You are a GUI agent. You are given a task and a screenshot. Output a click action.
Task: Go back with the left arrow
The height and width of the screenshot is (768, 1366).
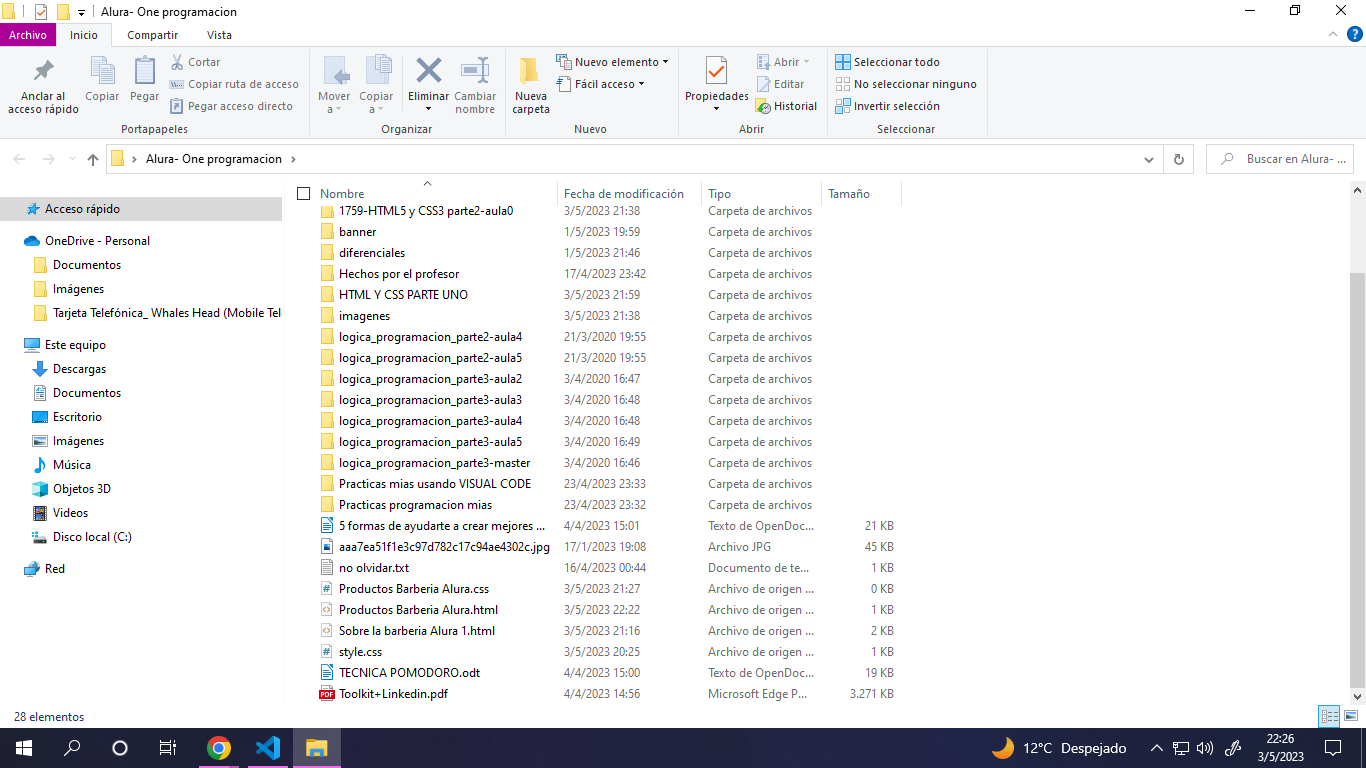[20, 159]
